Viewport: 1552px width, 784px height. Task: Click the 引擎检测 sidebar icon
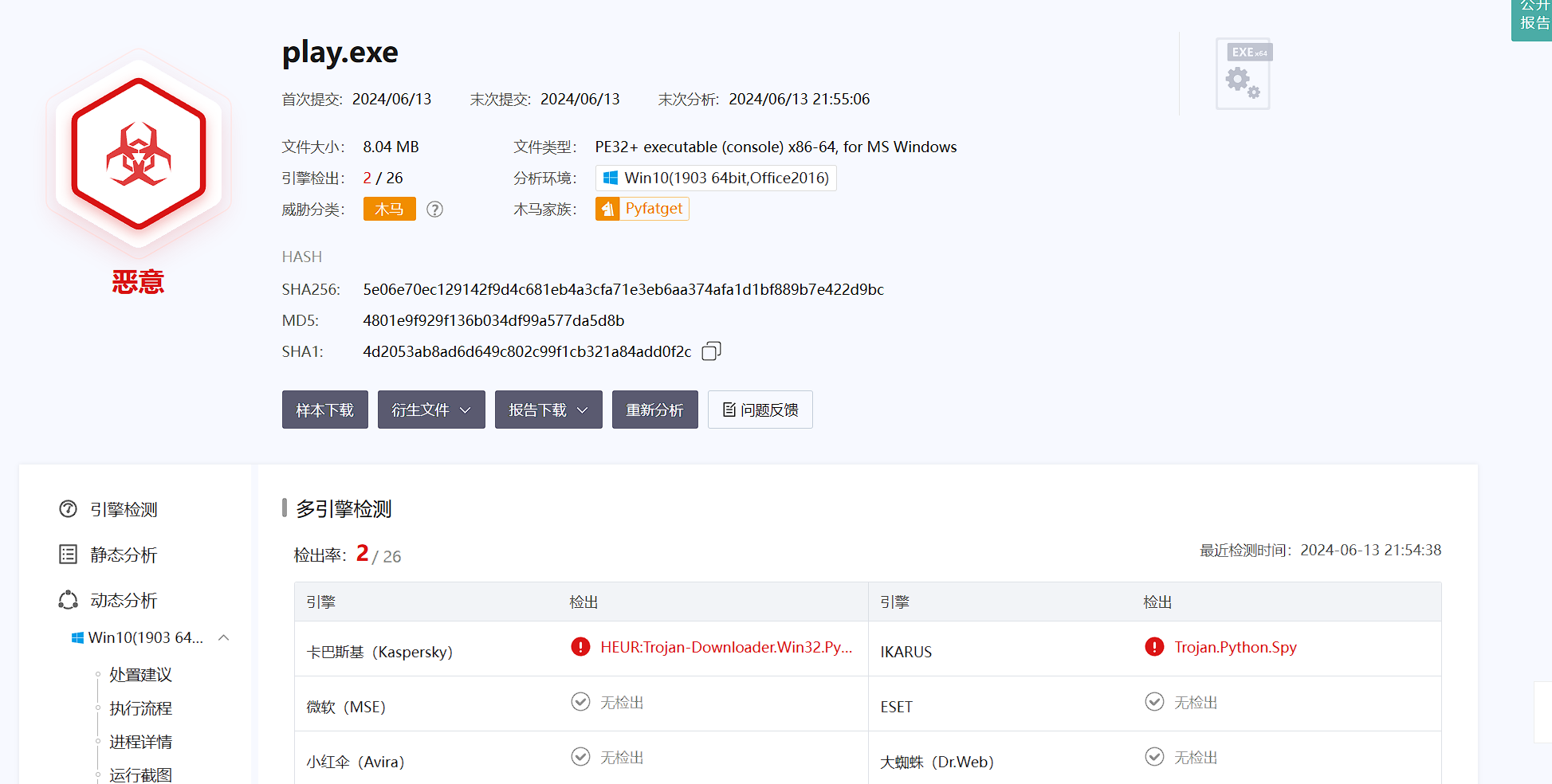pos(69,509)
